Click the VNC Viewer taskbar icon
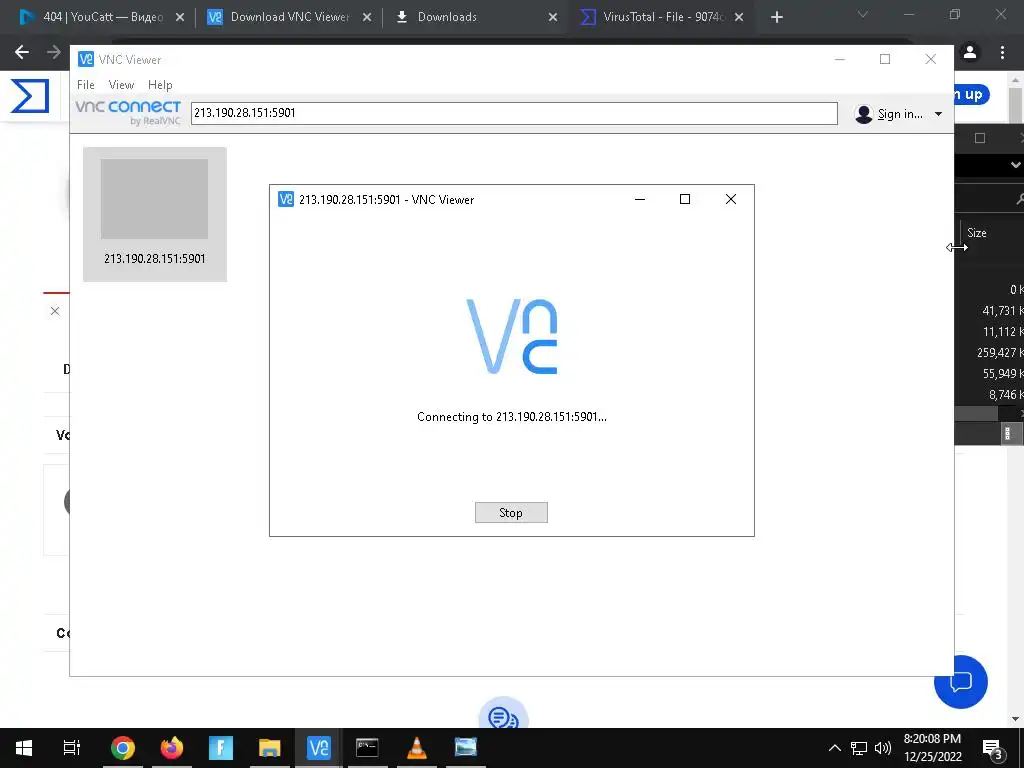 click(319, 748)
